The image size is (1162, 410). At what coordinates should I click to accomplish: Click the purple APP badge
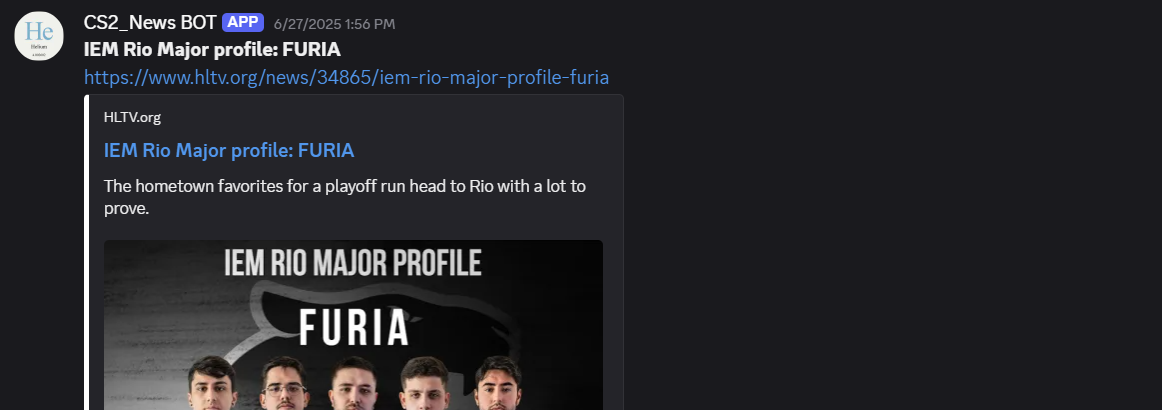242,22
